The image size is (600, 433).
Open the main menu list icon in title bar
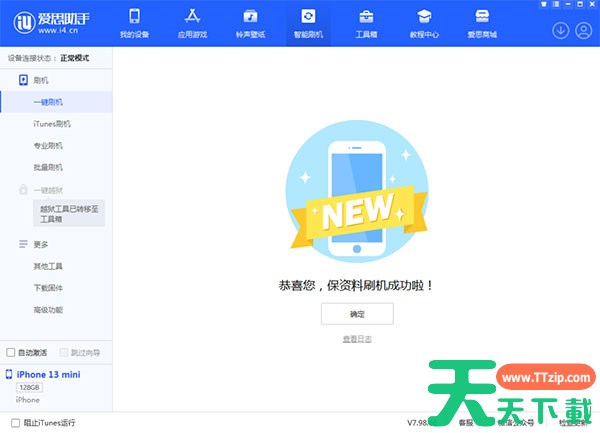[x=556, y=4]
